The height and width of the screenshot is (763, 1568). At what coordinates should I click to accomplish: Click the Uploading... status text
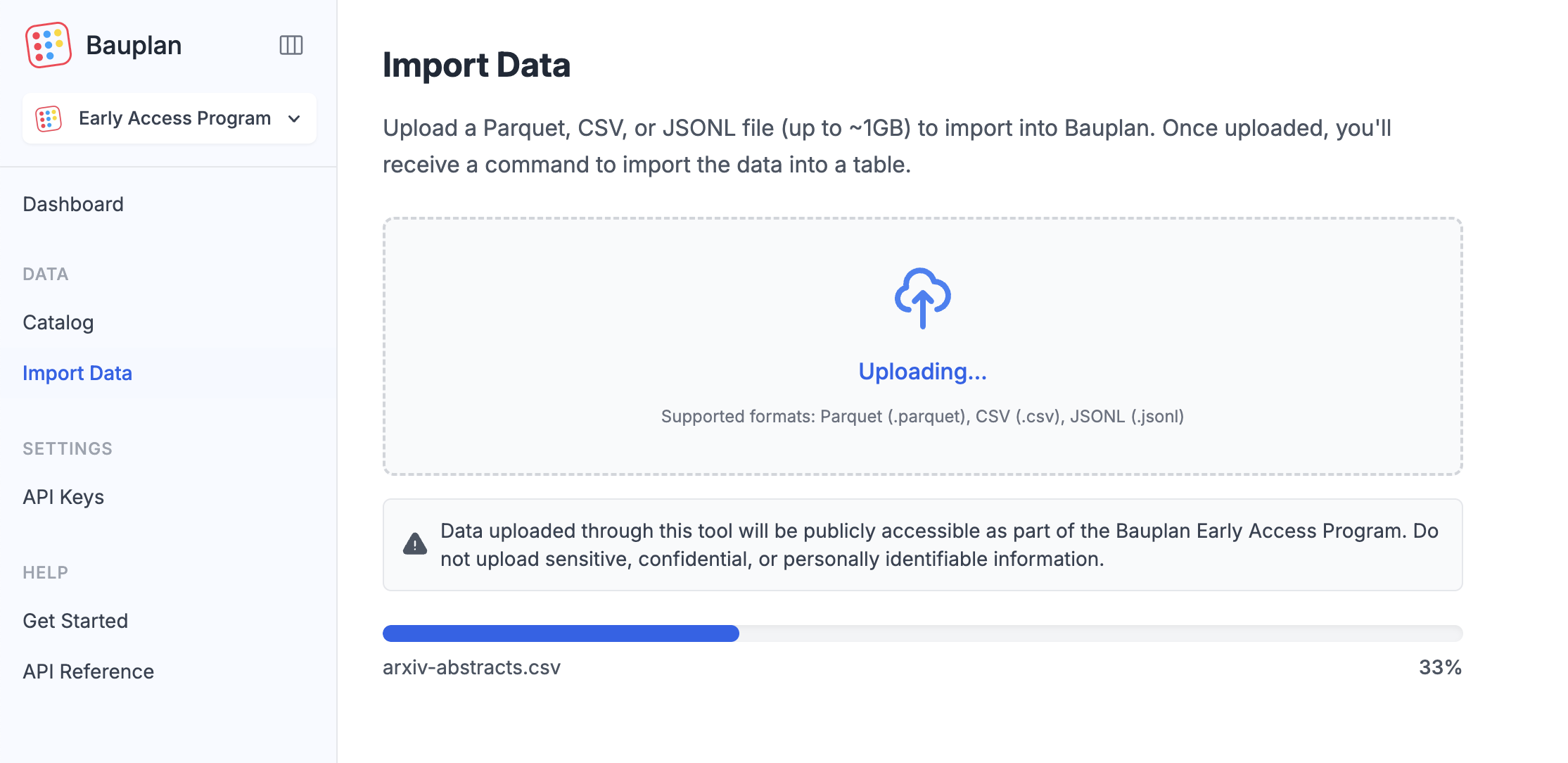922,371
